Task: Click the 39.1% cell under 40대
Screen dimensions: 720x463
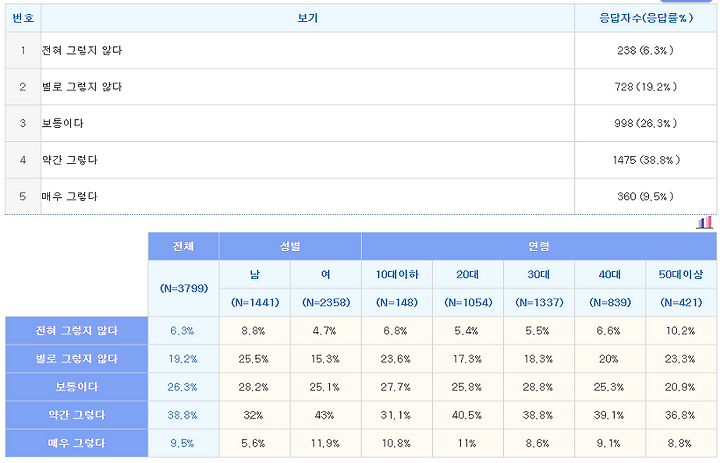Action: coord(609,415)
